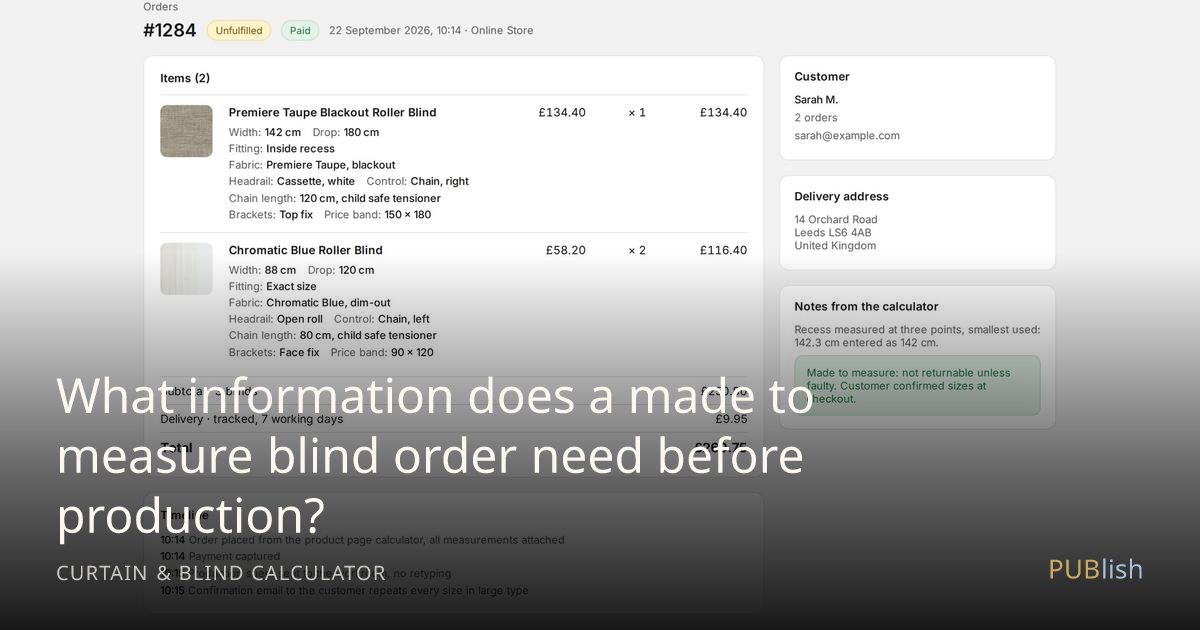The image size is (1200, 630).
Task: Select the '2 orders' customer text
Action: (x=816, y=117)
